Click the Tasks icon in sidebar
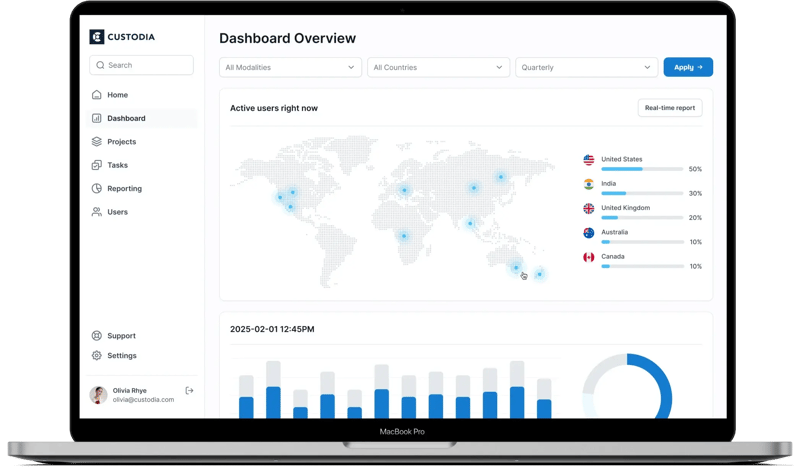Screen dimensions: 800x467 click(97, 165)
